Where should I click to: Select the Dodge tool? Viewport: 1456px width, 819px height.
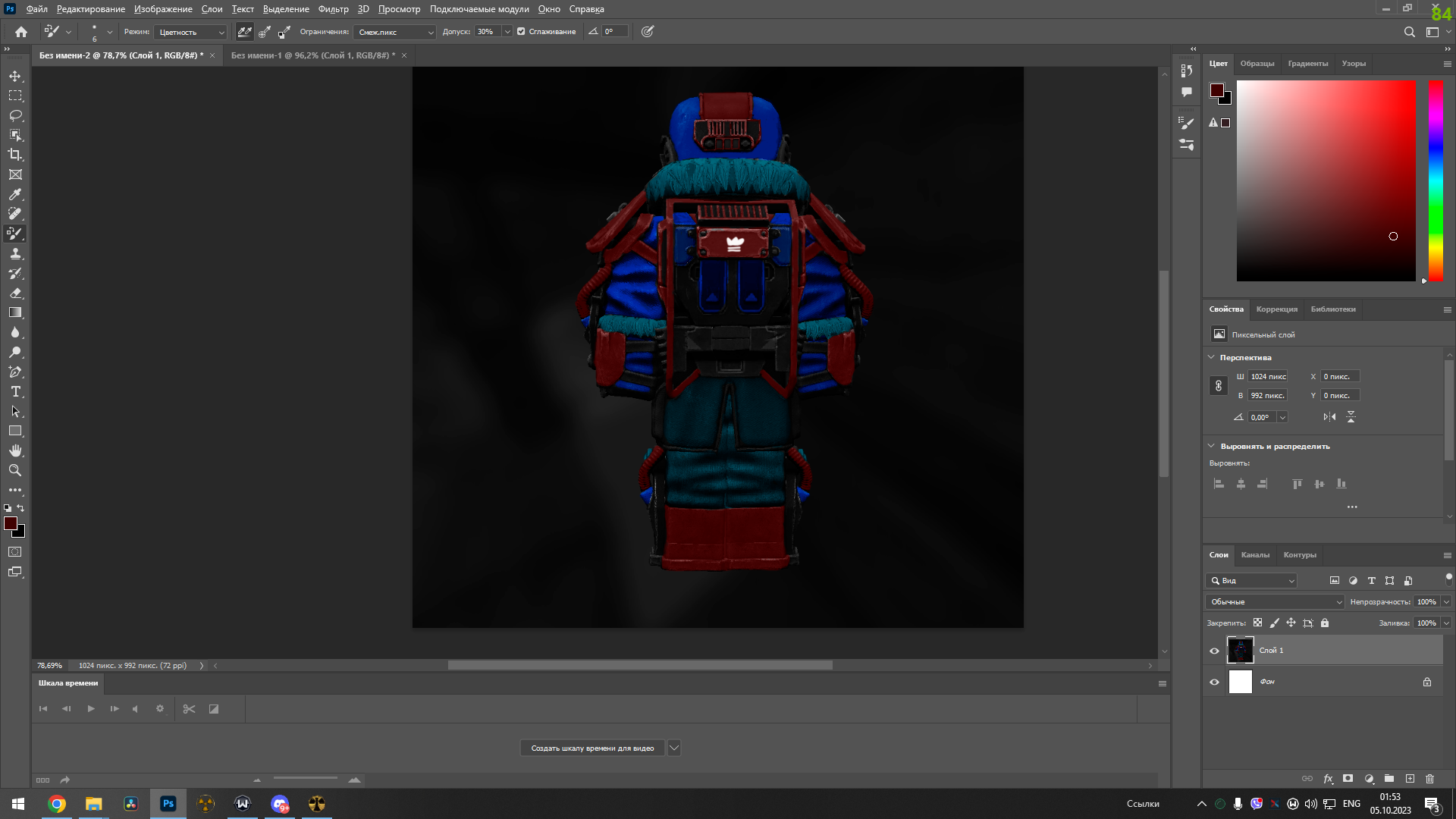15,352
